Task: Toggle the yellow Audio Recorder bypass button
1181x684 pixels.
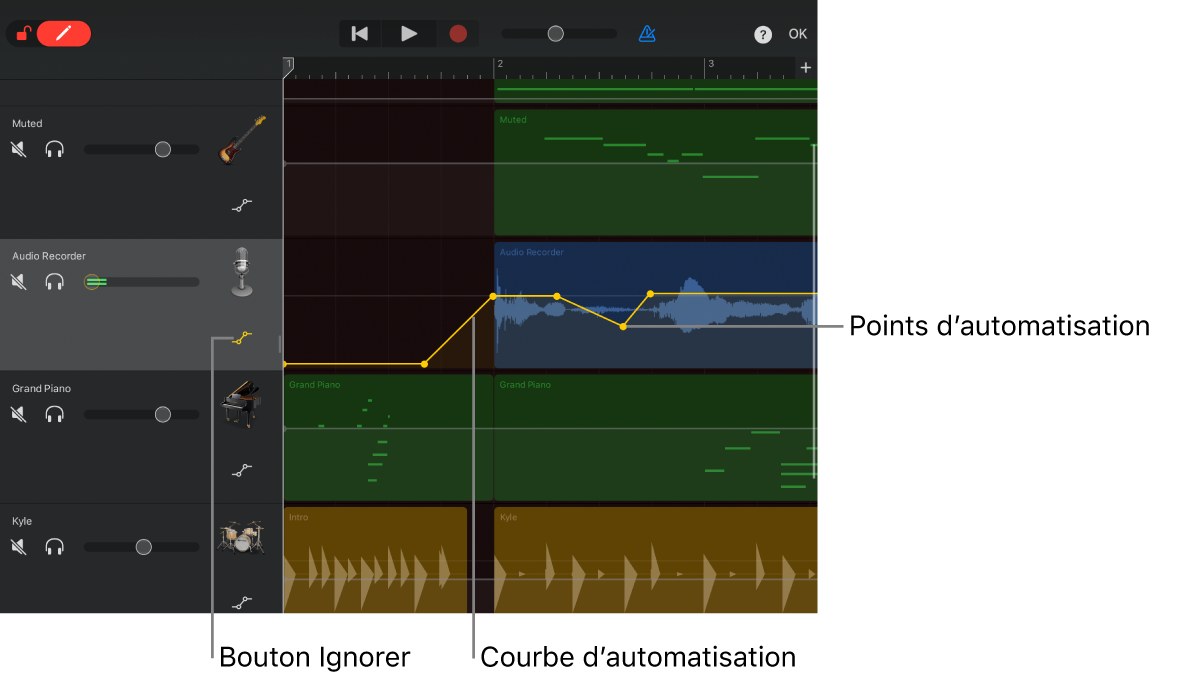Action: pos(242,337)
